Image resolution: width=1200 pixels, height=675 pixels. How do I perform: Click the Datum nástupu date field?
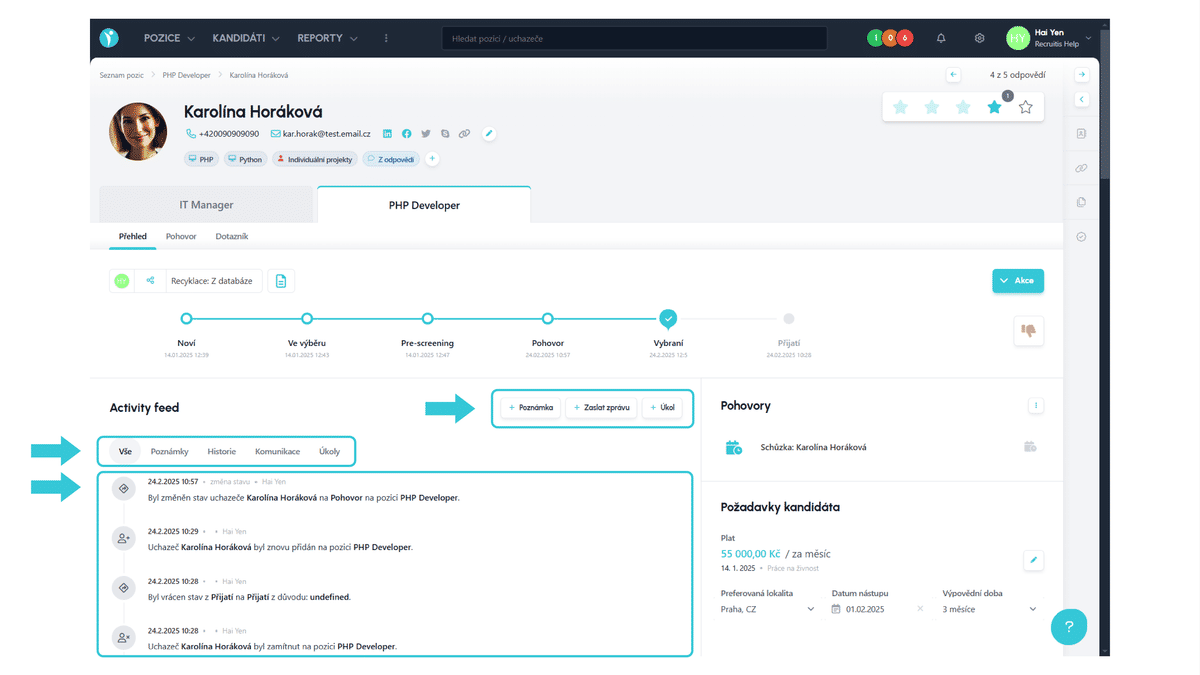[879, 609]
